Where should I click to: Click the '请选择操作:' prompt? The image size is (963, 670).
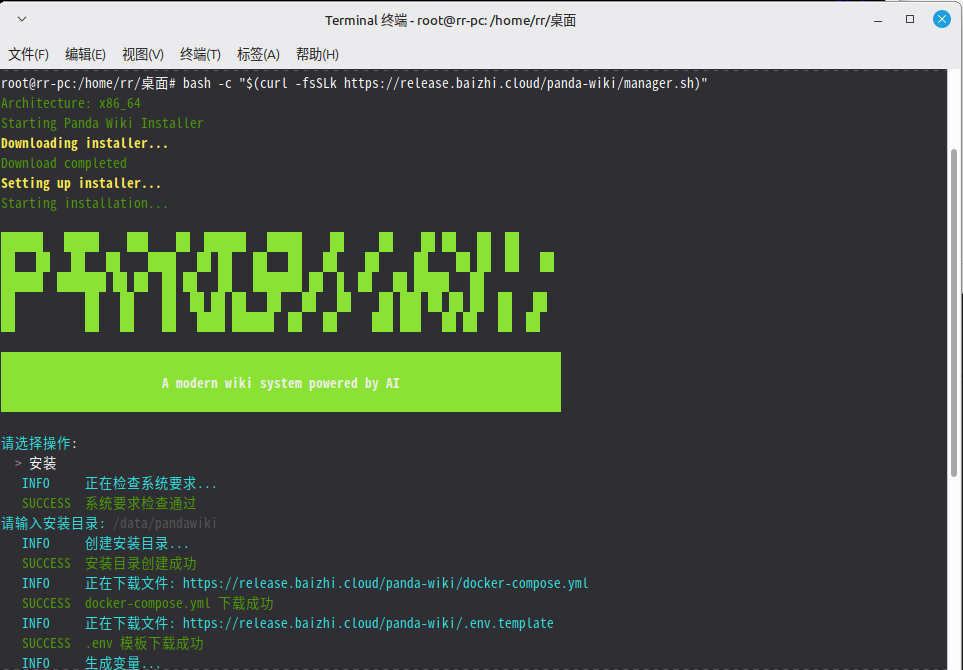click(39, 443)
